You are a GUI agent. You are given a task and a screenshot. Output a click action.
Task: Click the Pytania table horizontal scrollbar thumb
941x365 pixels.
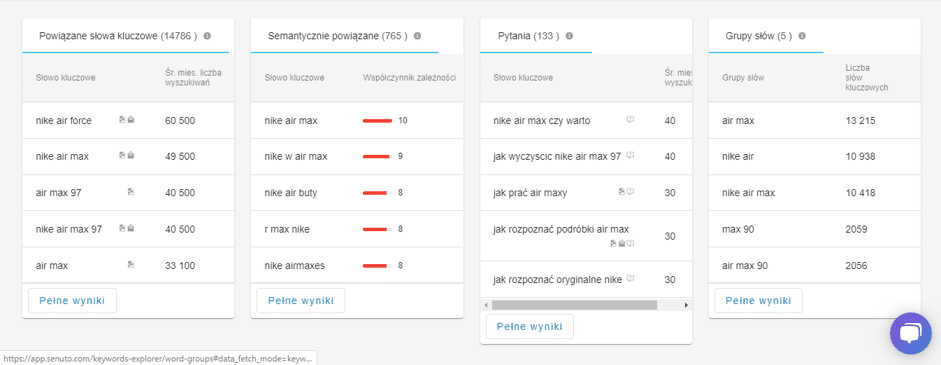click(574, 305)
